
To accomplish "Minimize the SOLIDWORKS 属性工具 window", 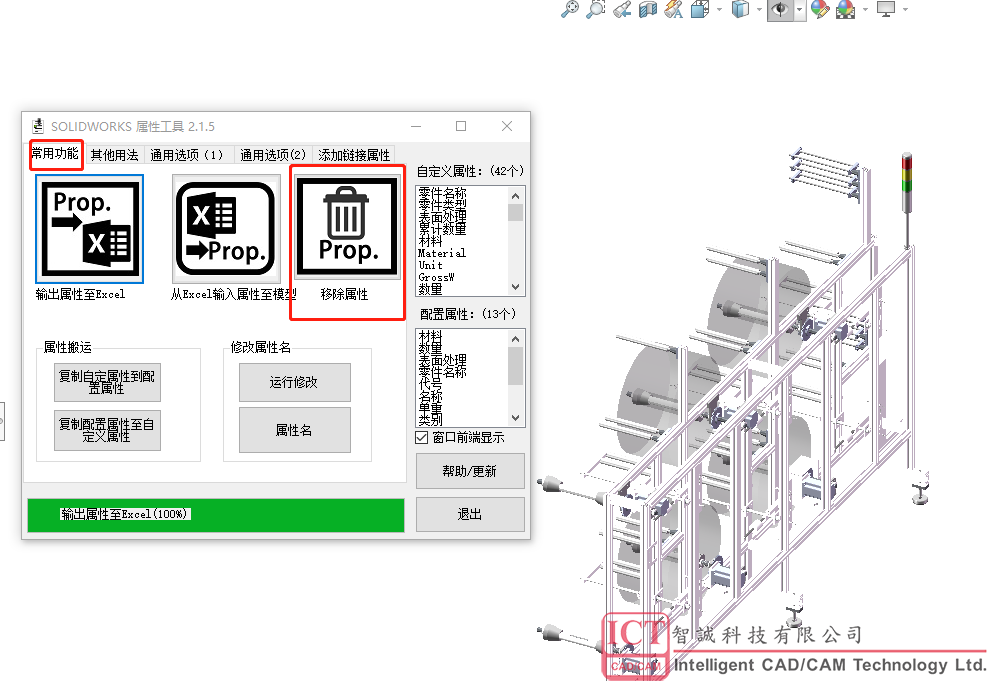I will [x=416, y=126].
